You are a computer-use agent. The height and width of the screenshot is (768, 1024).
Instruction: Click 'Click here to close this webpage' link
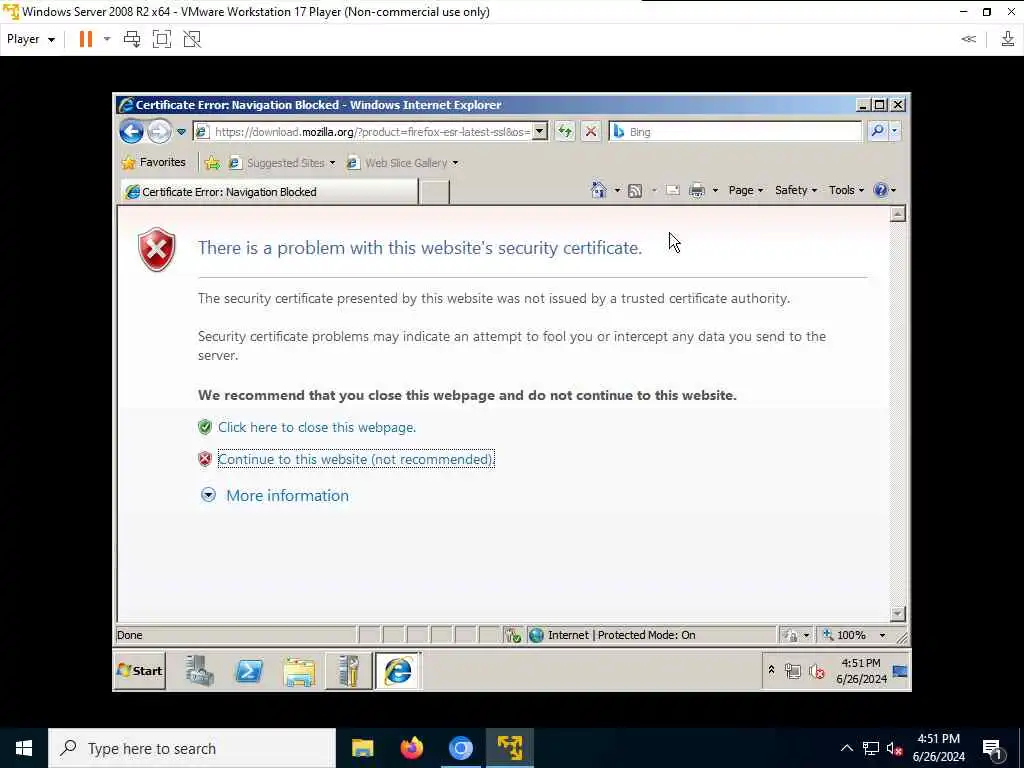click(x=317, y=427)
